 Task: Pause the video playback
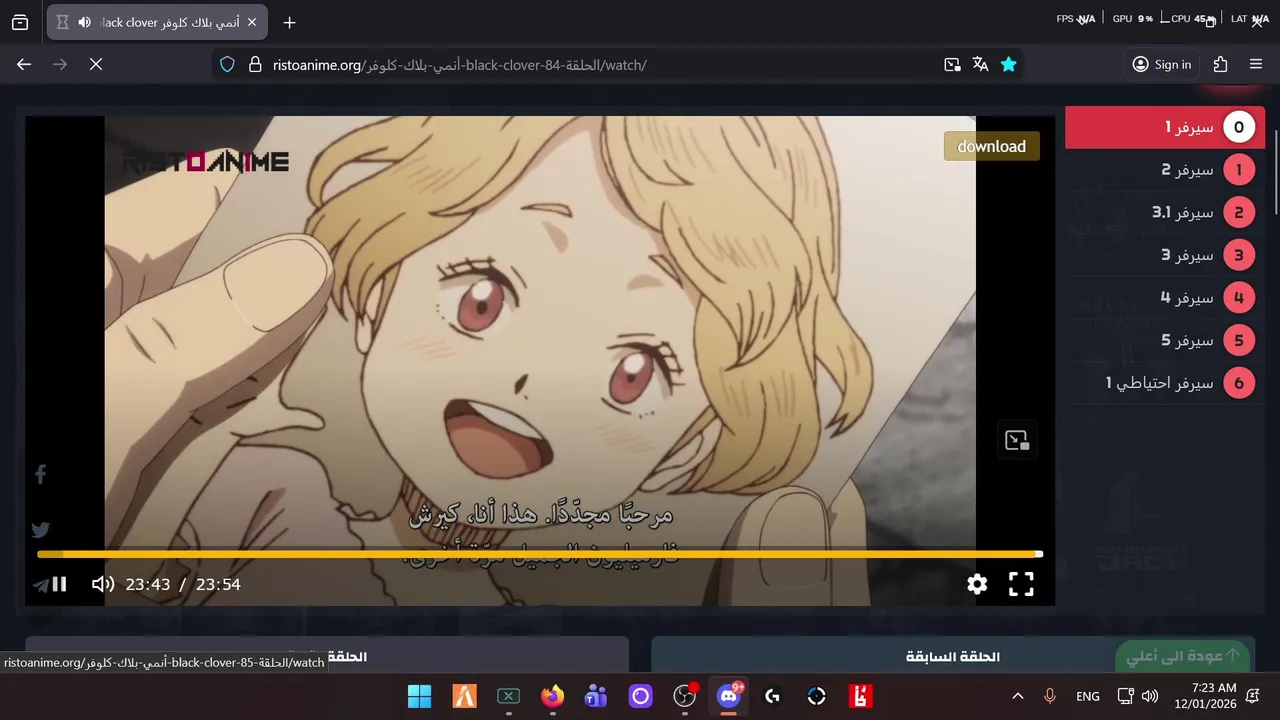pos(59,584)
